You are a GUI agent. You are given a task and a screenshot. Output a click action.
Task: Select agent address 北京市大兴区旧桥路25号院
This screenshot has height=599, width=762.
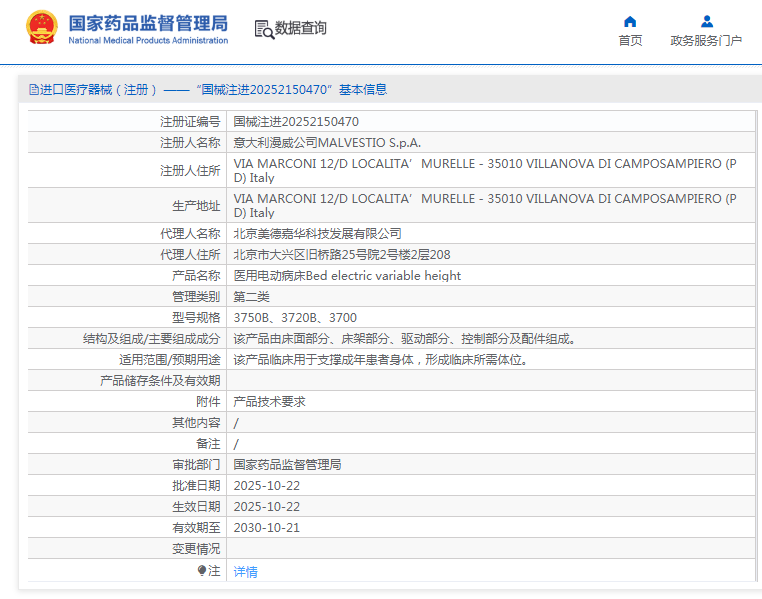point(342,255)
